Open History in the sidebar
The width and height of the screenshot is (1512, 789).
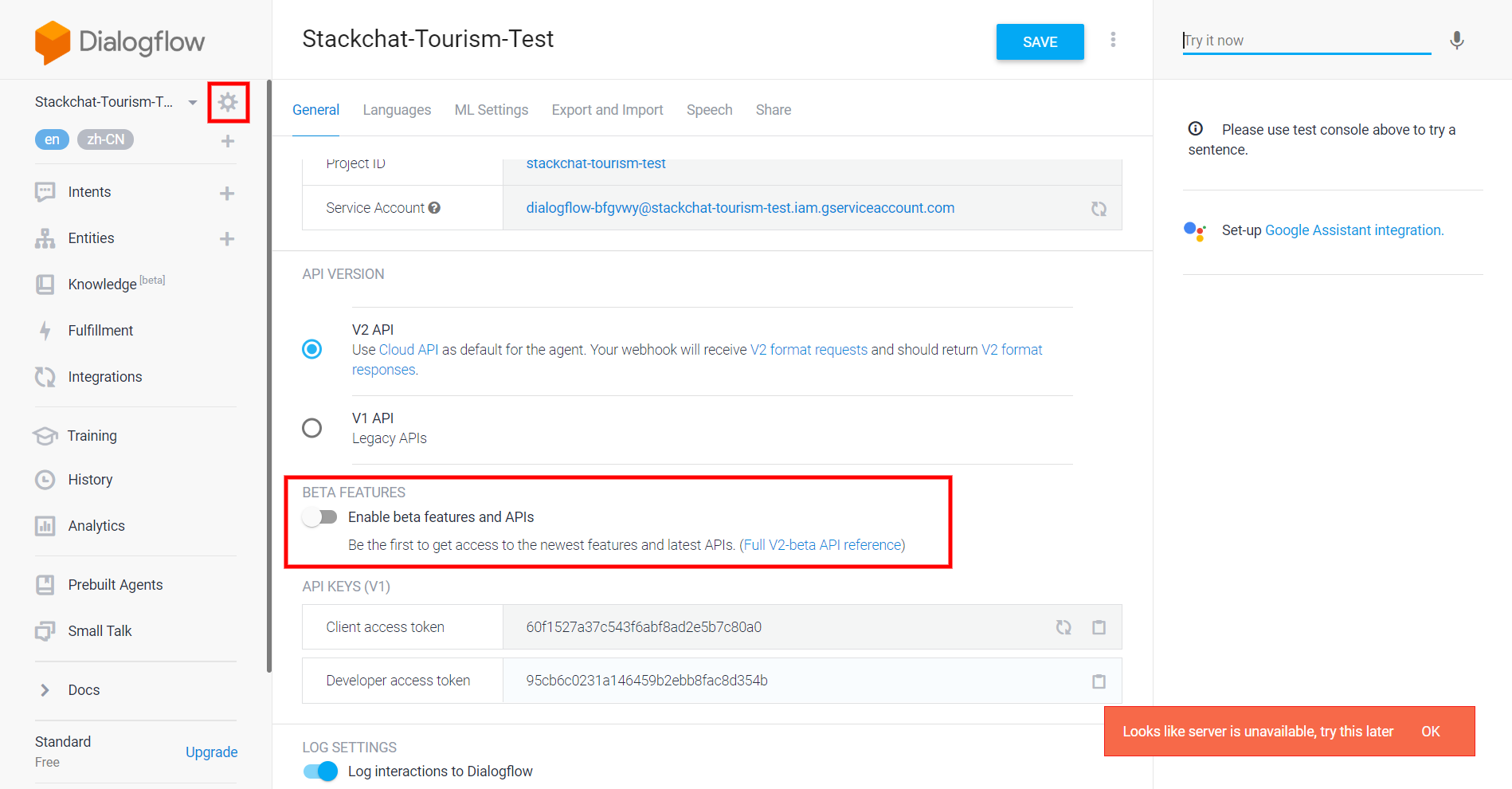click(x=90, y=480)
